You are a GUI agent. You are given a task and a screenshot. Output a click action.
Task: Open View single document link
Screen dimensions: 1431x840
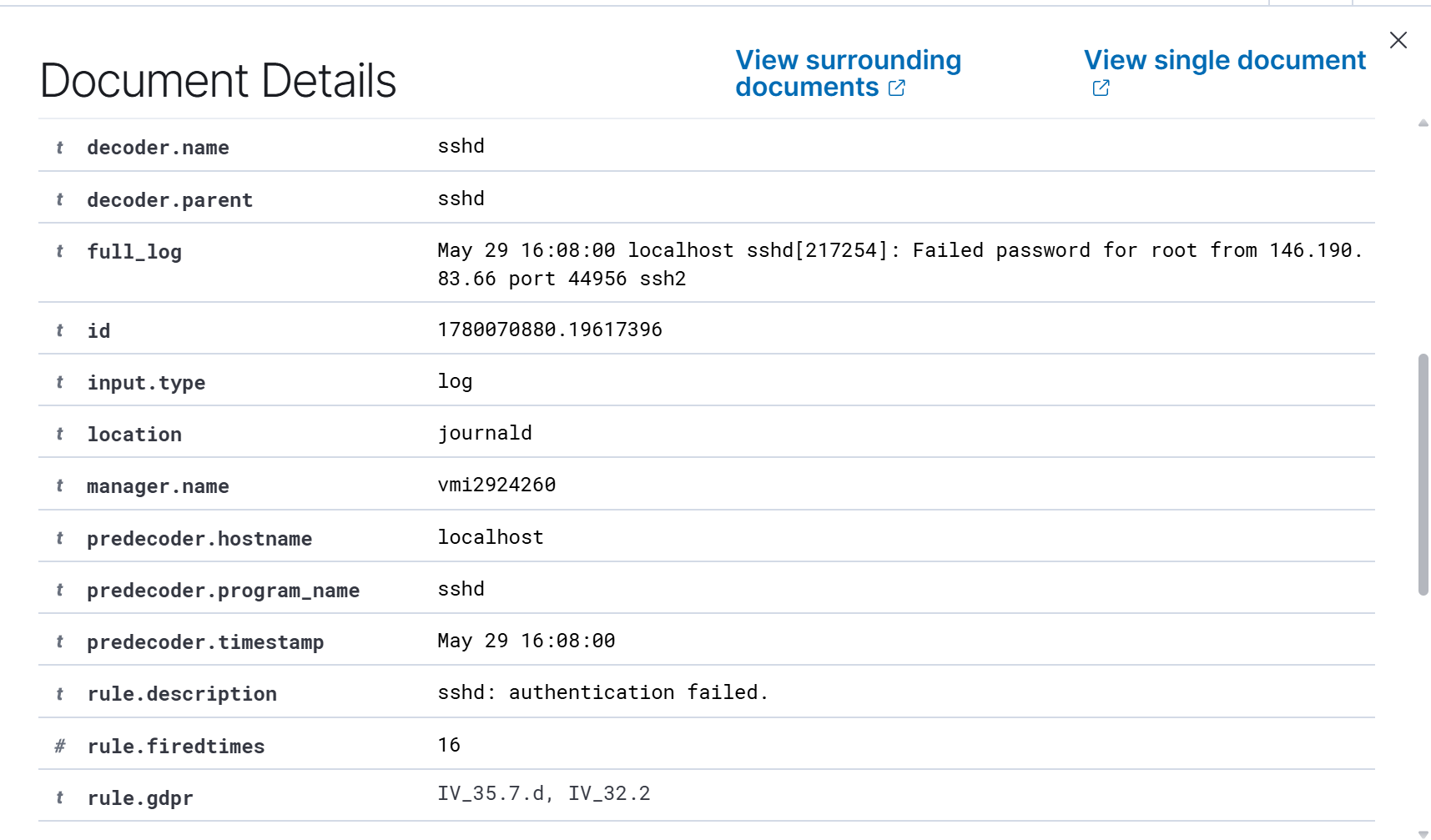pos(1224,73)
